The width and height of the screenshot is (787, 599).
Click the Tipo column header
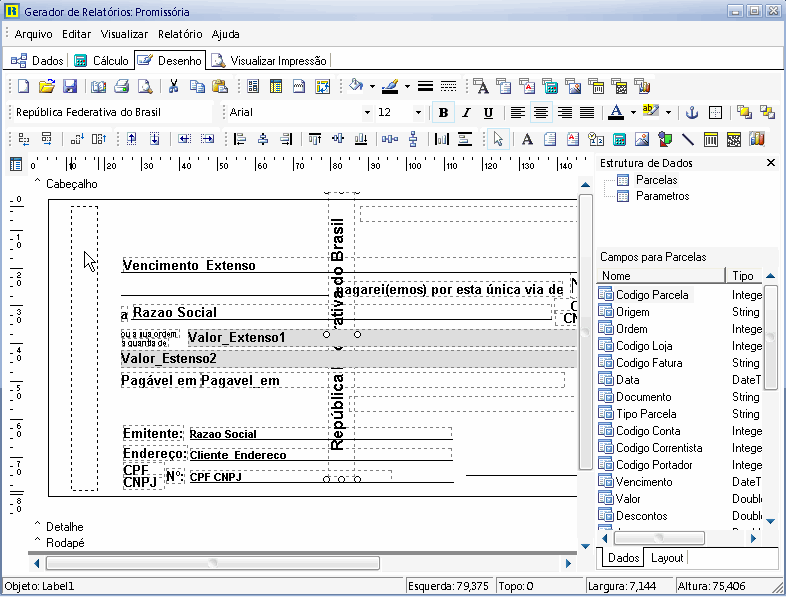745,276
